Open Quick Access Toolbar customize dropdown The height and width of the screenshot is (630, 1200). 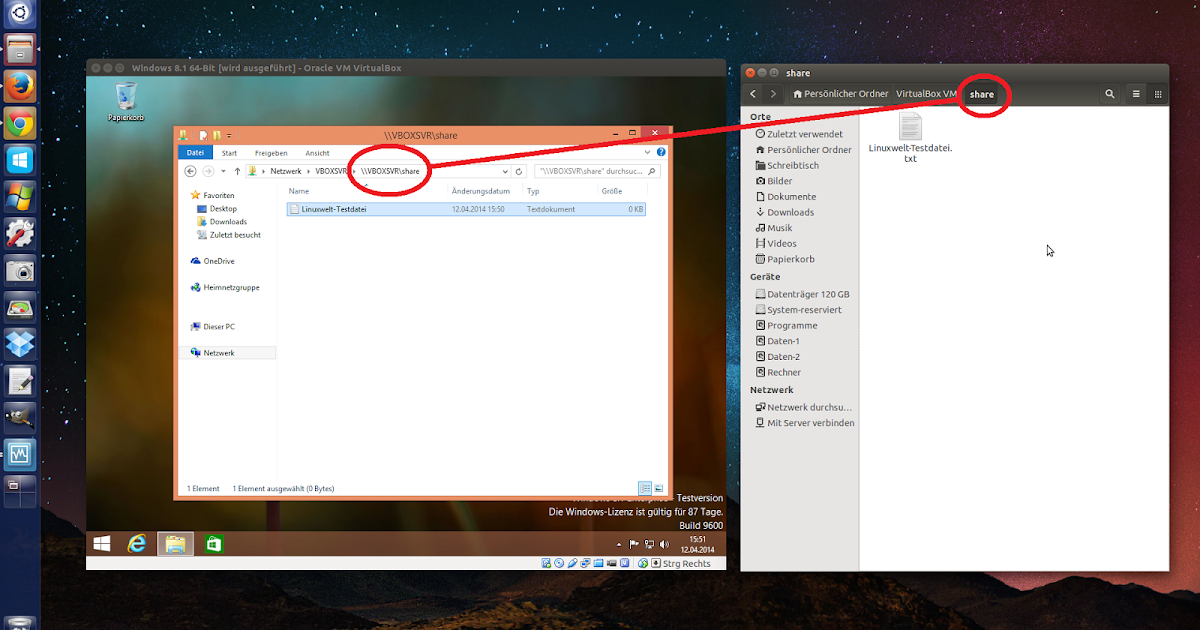pos(229,135)
